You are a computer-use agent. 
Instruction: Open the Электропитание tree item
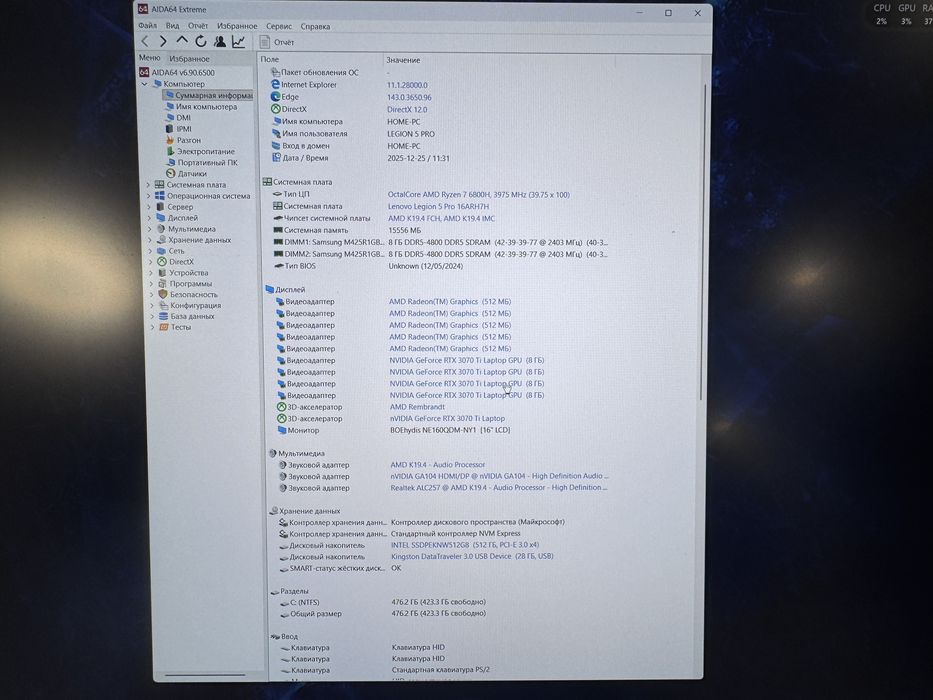201,151
